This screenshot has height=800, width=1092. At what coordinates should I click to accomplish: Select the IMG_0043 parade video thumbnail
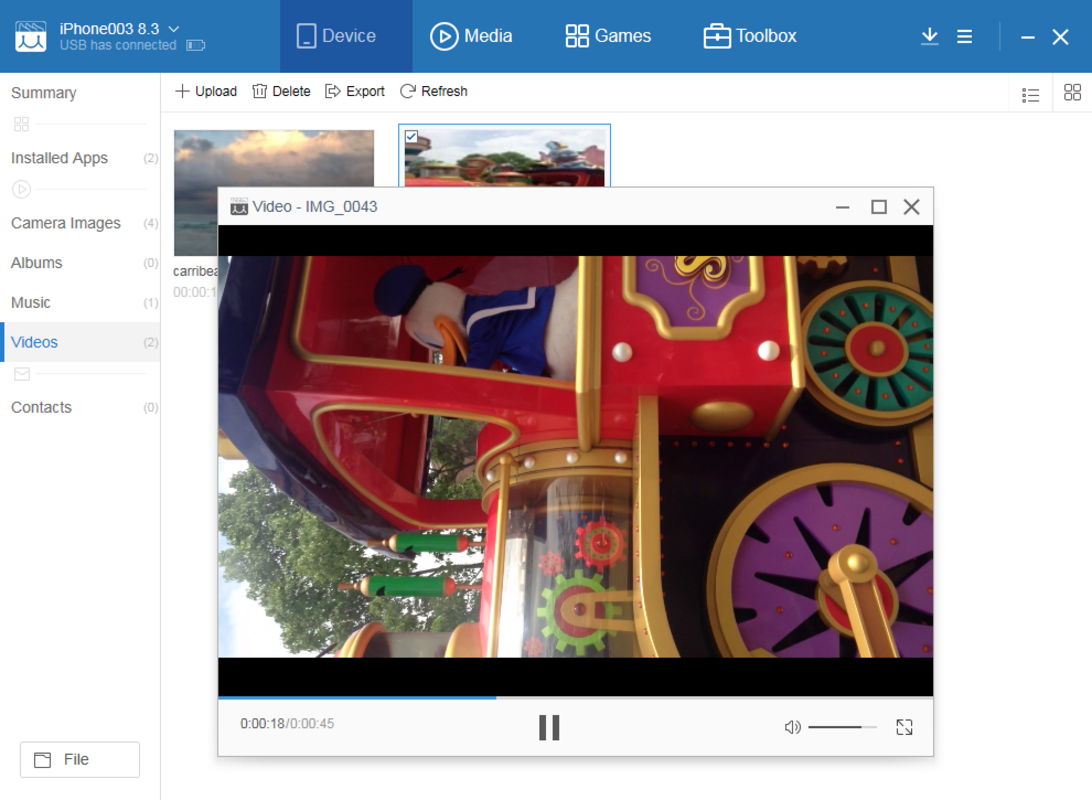coord(504,156)
